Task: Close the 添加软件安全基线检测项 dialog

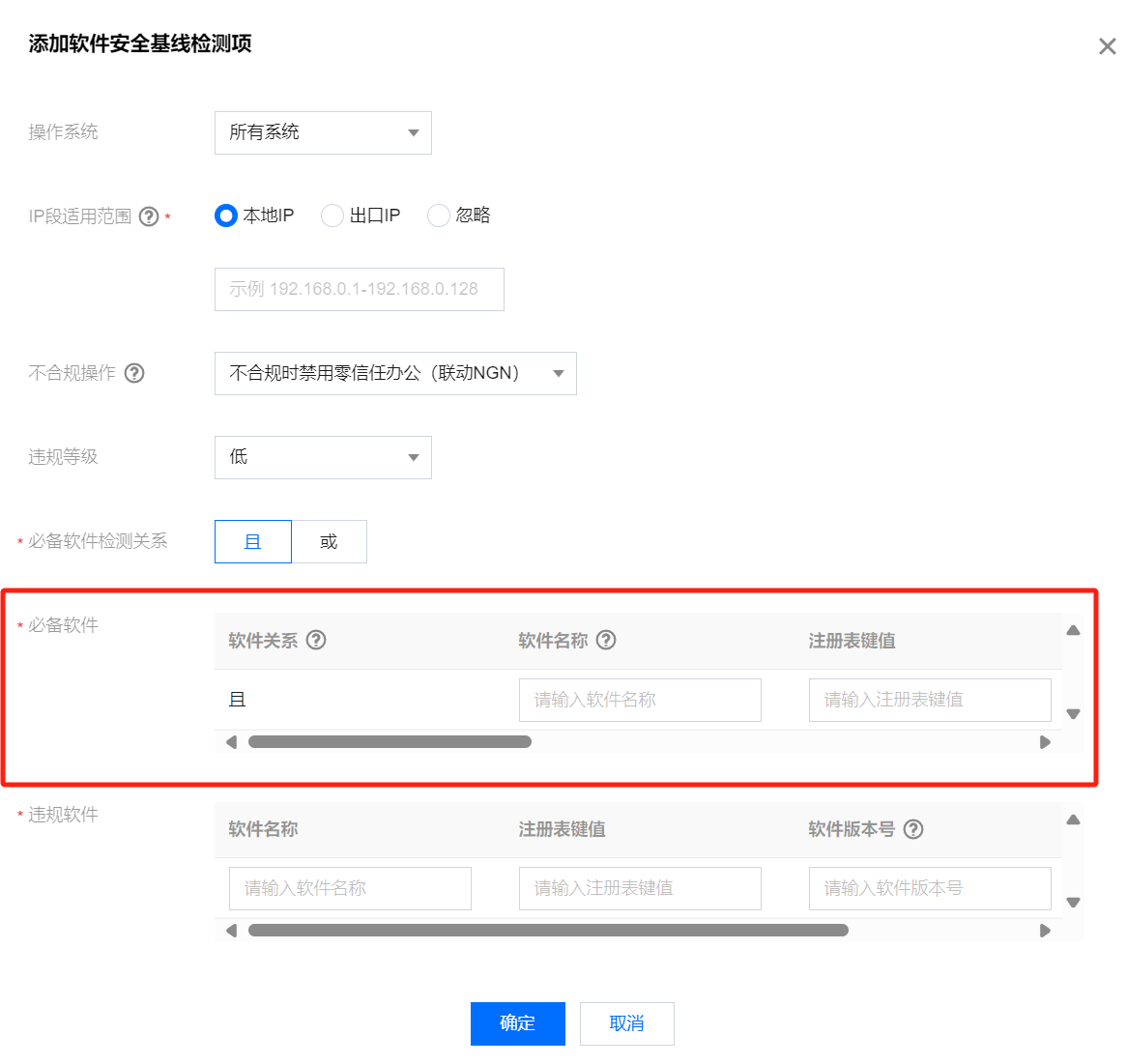Action: 1107,46
